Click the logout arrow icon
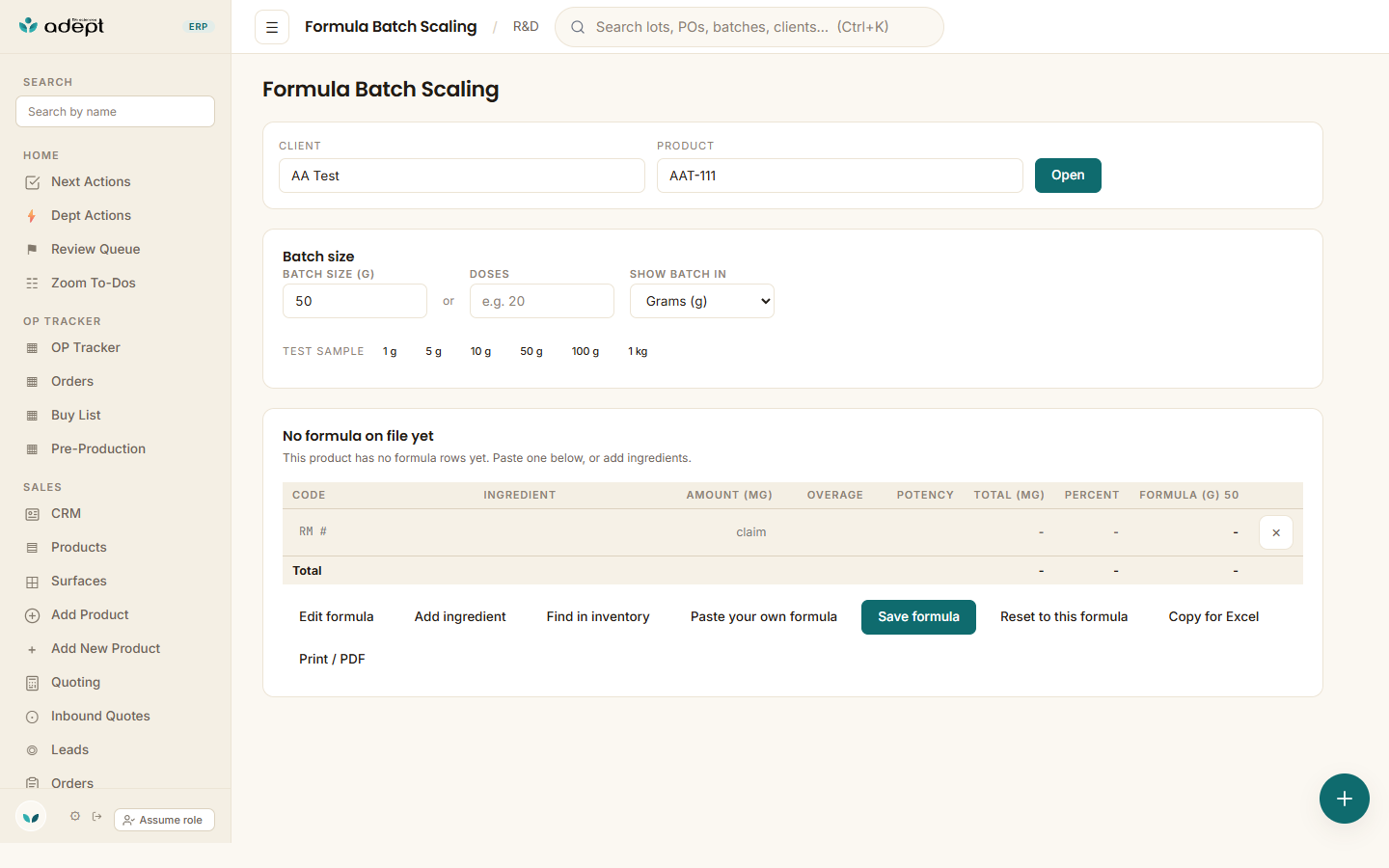 (x=96, y=816)
